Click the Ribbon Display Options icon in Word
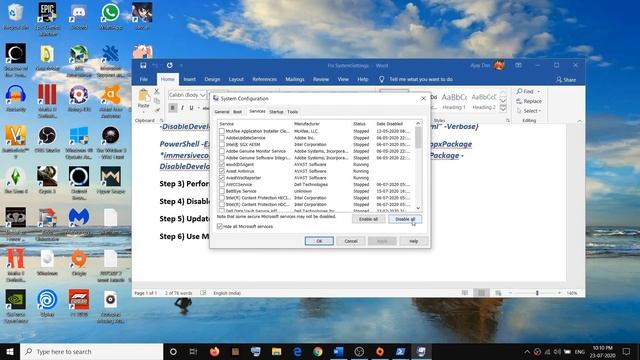 tap(518, 65)
